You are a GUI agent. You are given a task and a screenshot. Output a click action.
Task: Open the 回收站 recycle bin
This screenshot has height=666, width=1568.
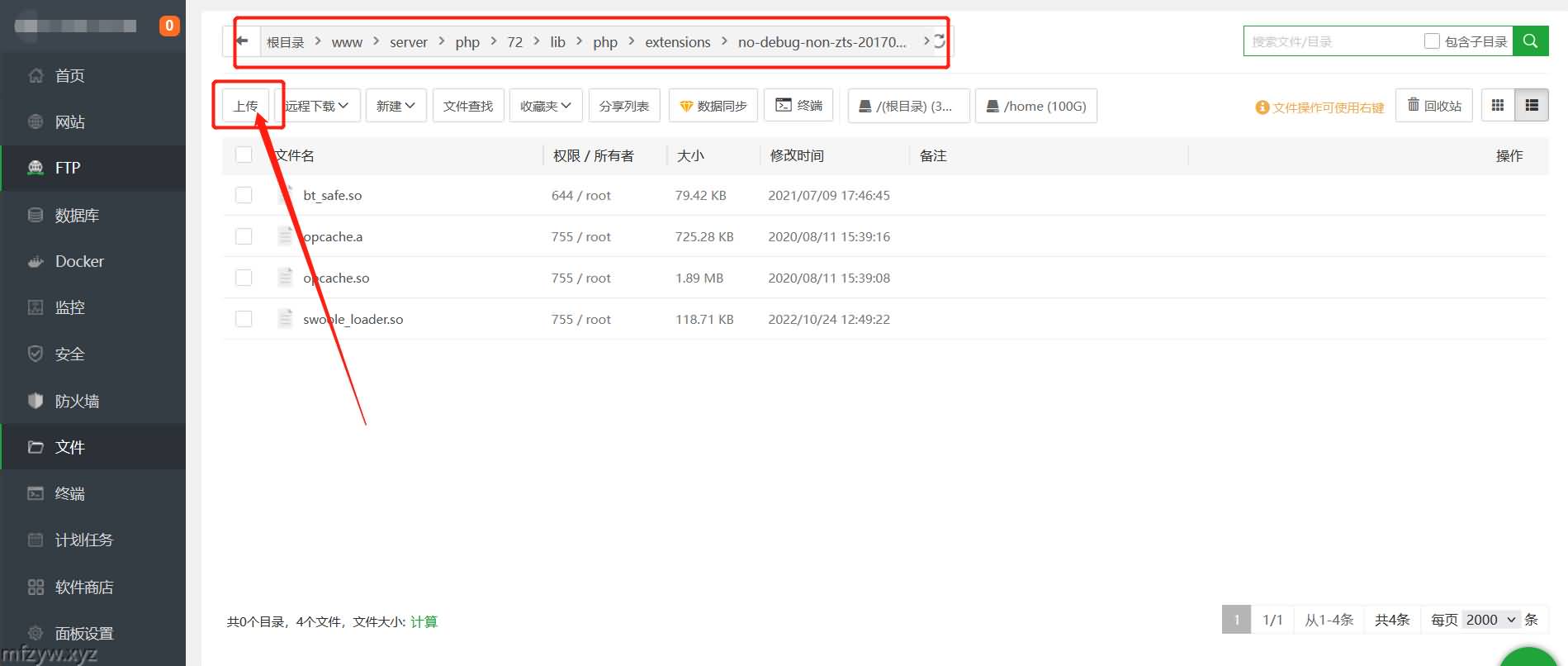(x=1433, y=106)
